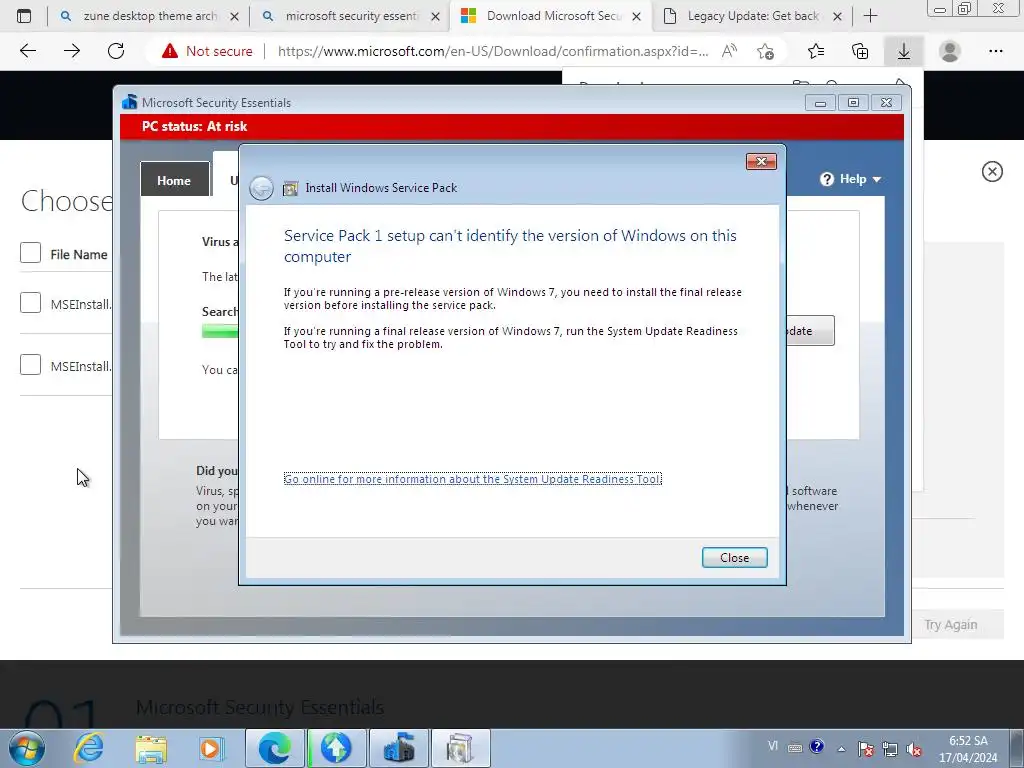Click the Show desktop strip beside the clock
This screenshot has width=1024, height=768.
[x=1017, y=748]
